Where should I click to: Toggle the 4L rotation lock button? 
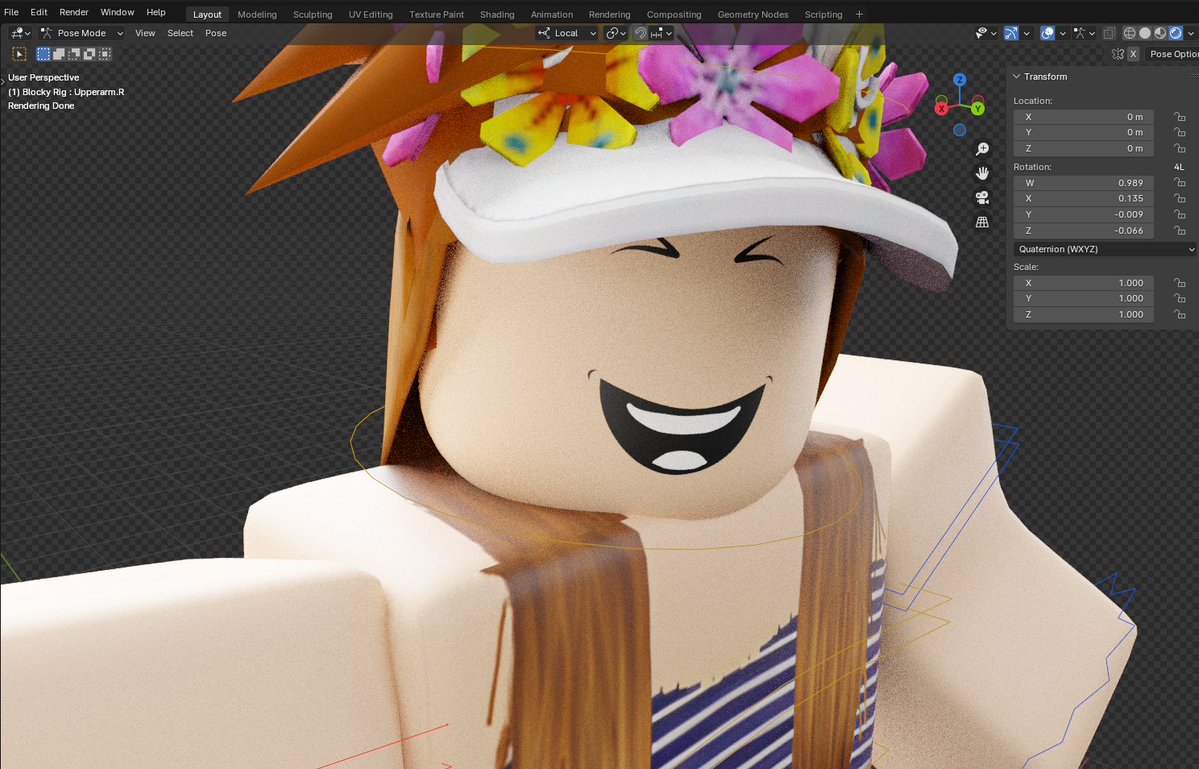click(x=1179, y=167)
